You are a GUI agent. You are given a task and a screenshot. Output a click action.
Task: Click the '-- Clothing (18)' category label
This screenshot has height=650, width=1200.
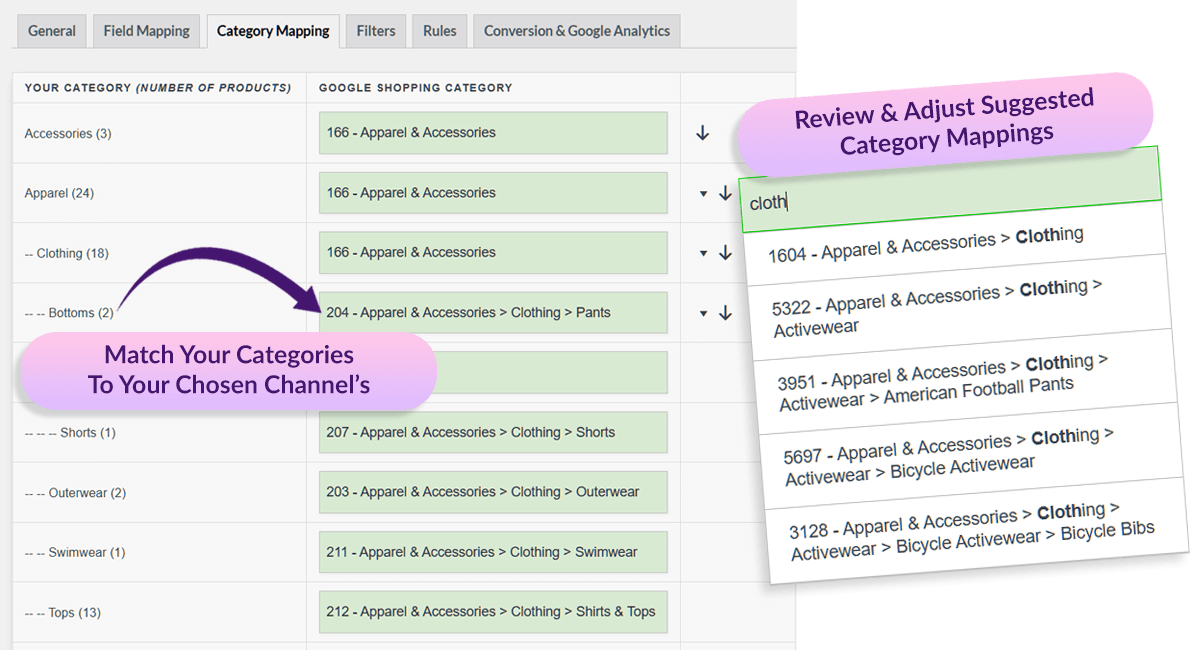[67, 253]
